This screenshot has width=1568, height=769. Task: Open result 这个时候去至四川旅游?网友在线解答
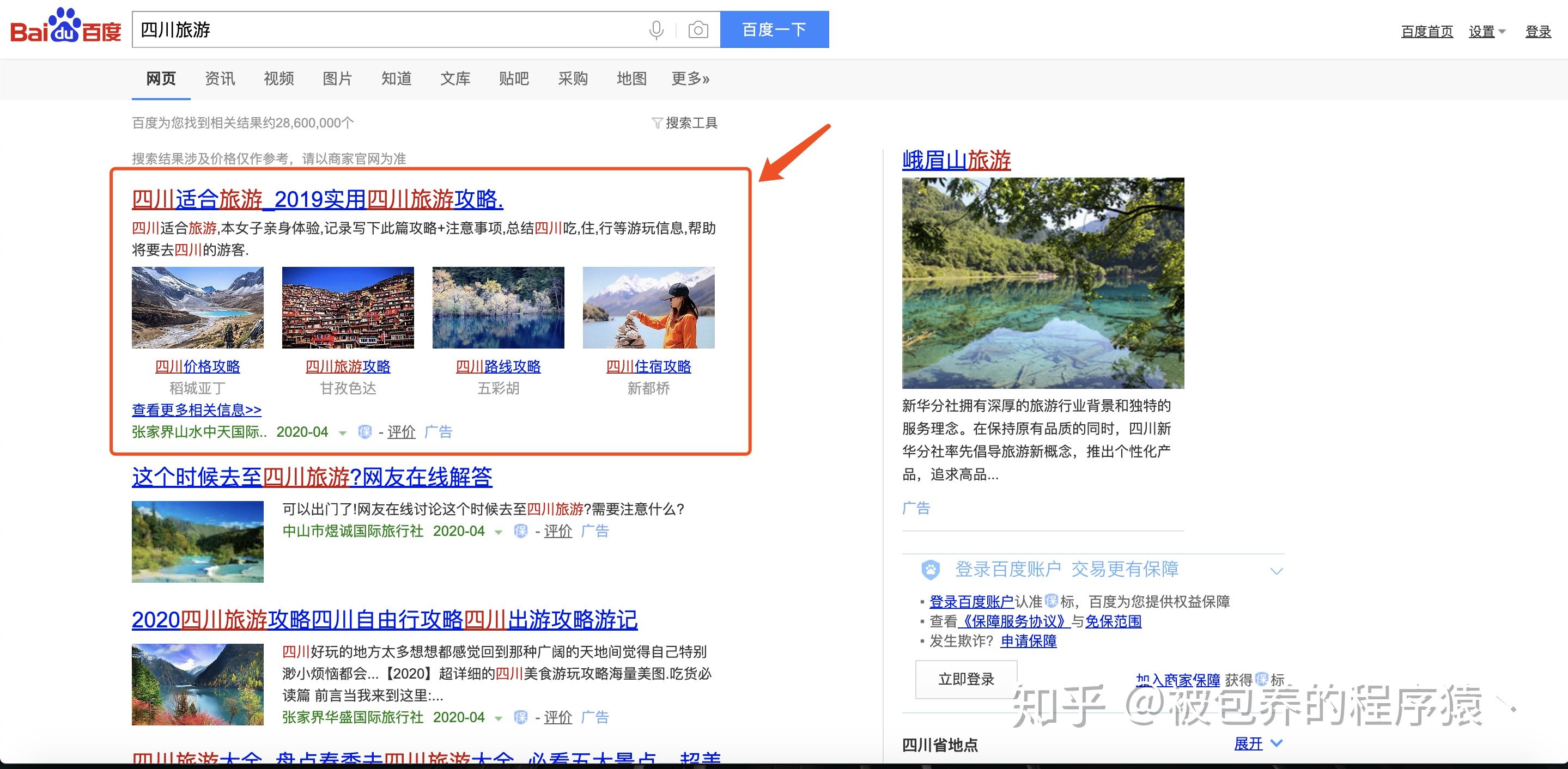312,477
